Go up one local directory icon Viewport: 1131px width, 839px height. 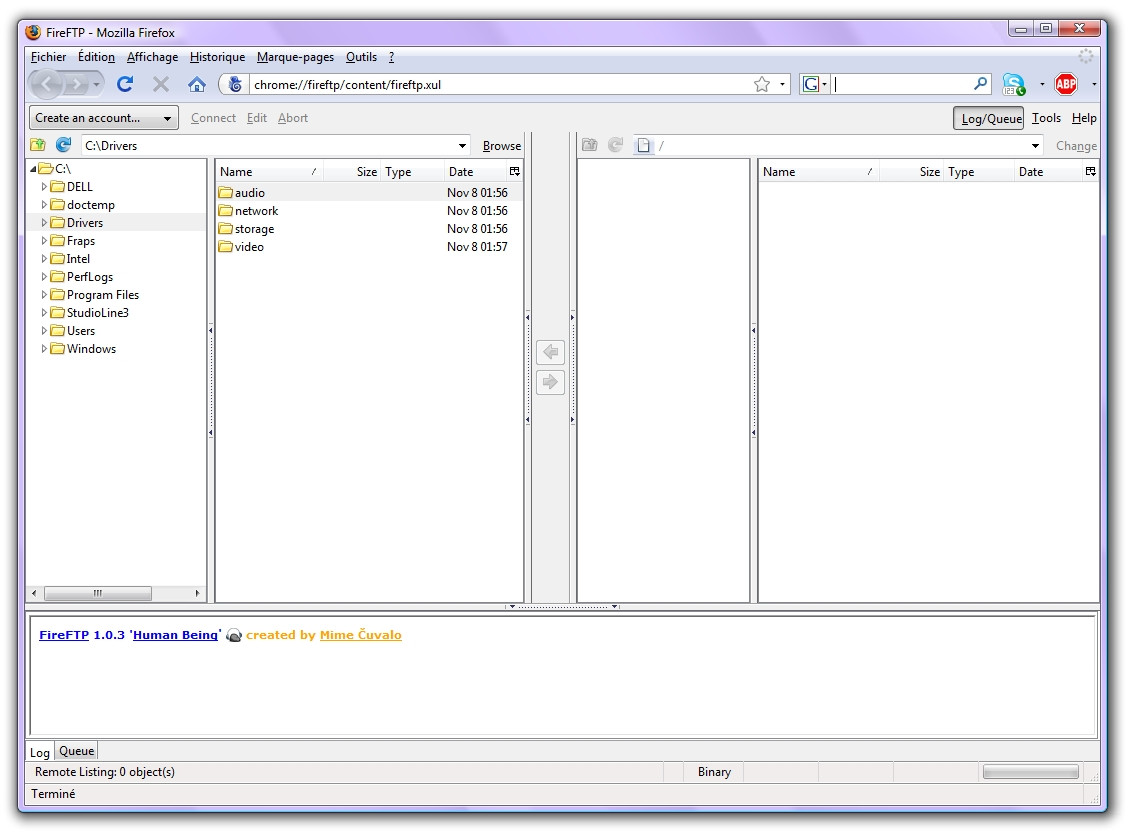[x=38, y=145]
